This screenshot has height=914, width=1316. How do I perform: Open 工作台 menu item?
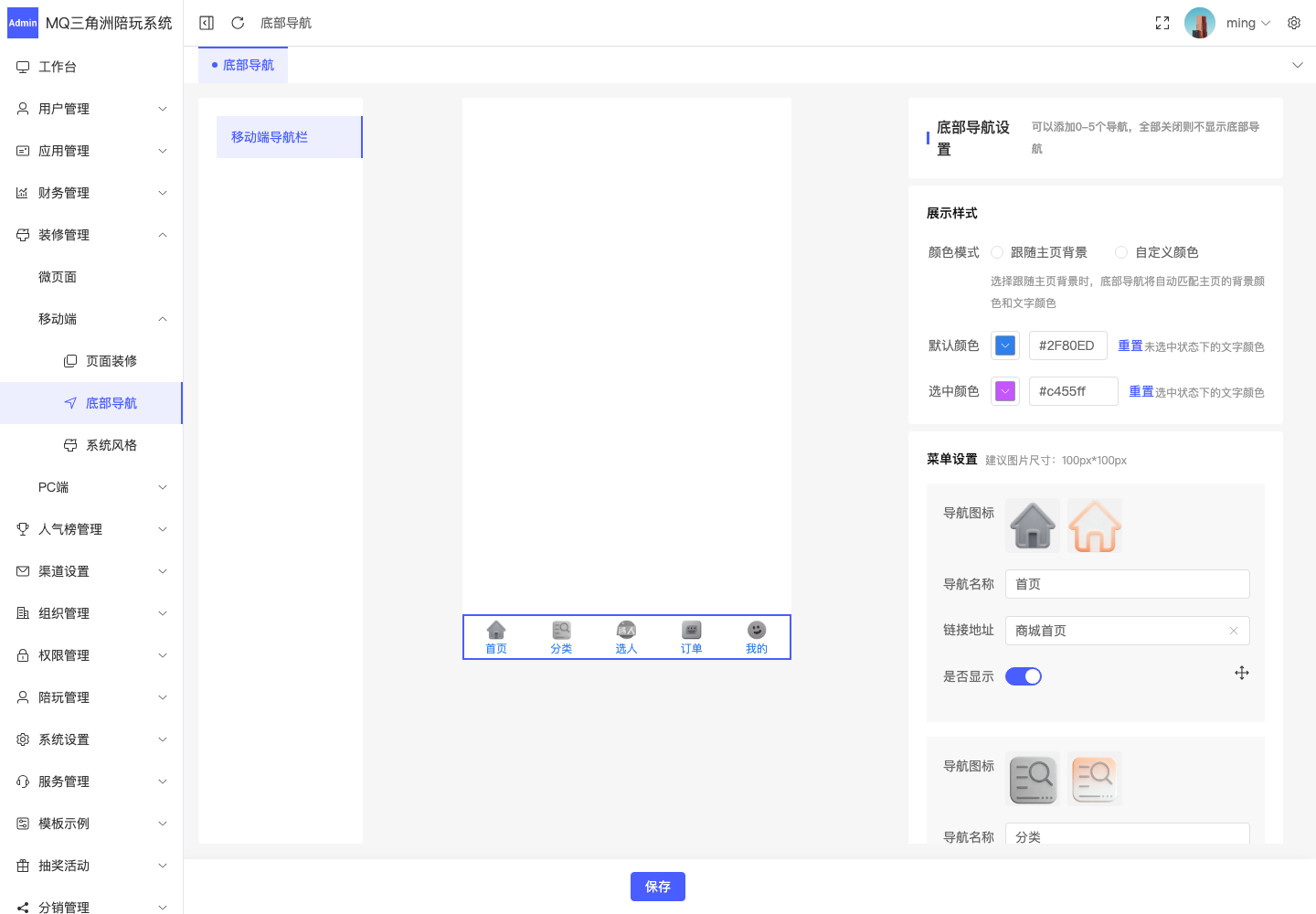[91, 67]
